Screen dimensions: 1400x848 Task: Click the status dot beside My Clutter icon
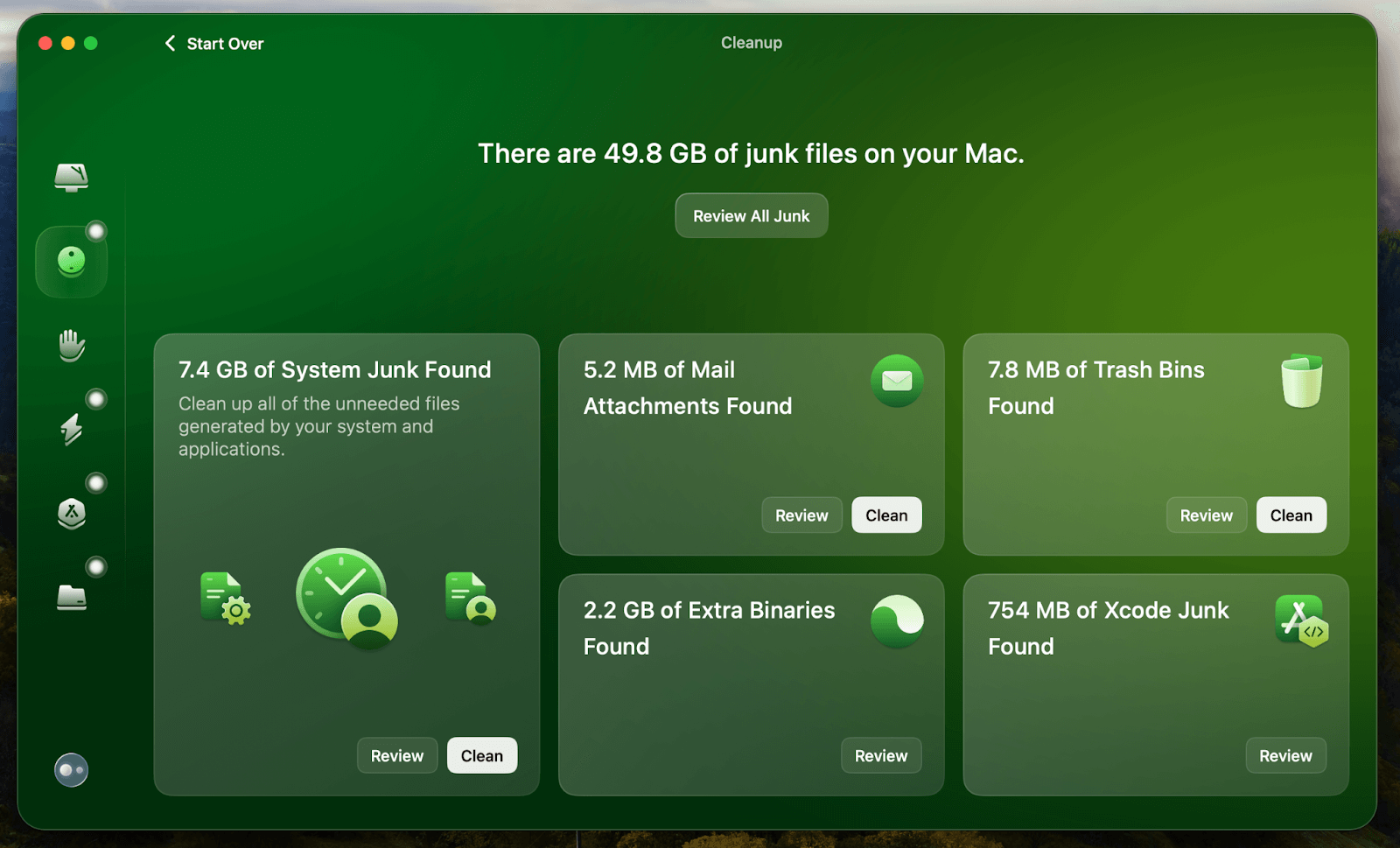pyautogui.click(x=96, y=566)
